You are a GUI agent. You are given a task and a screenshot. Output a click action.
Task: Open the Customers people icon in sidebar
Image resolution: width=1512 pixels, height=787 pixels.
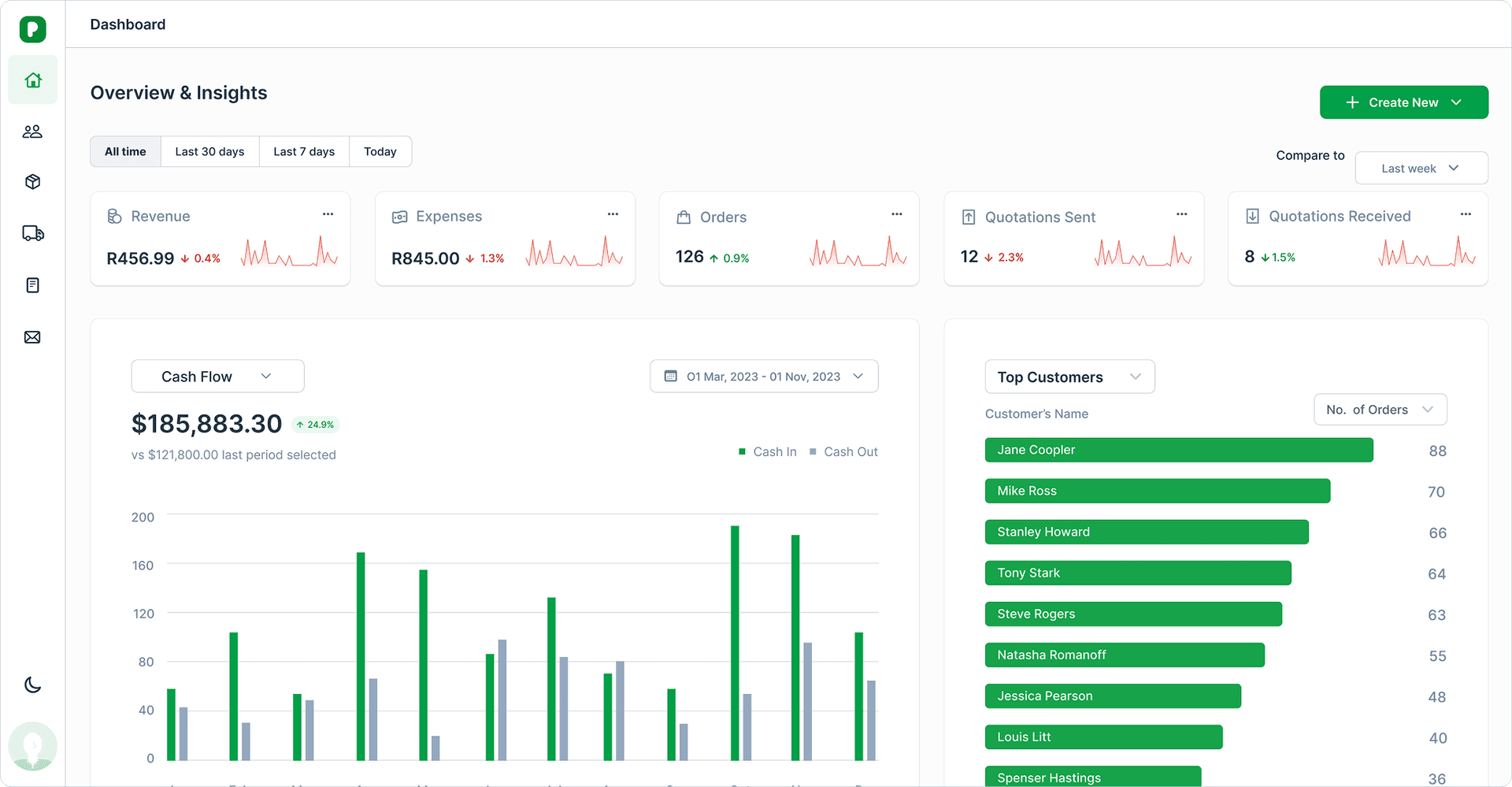[32, 132]
